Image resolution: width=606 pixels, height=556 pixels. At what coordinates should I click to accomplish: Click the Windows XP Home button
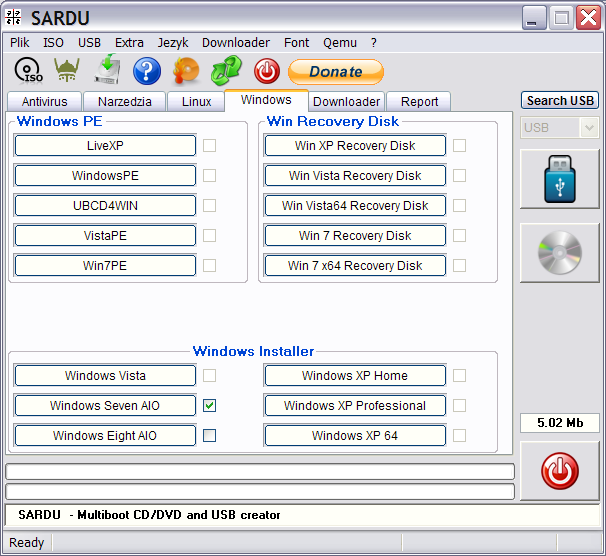point(355,376)
